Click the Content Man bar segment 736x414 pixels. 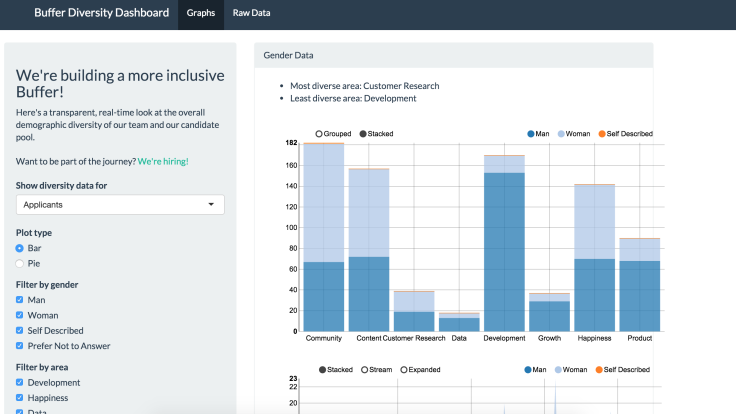pos(369,294)
